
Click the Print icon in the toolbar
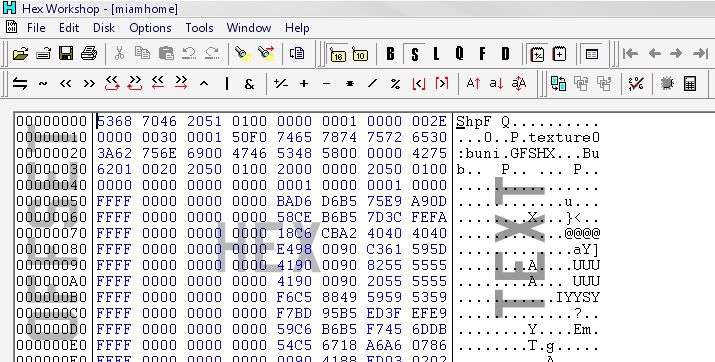89,54
